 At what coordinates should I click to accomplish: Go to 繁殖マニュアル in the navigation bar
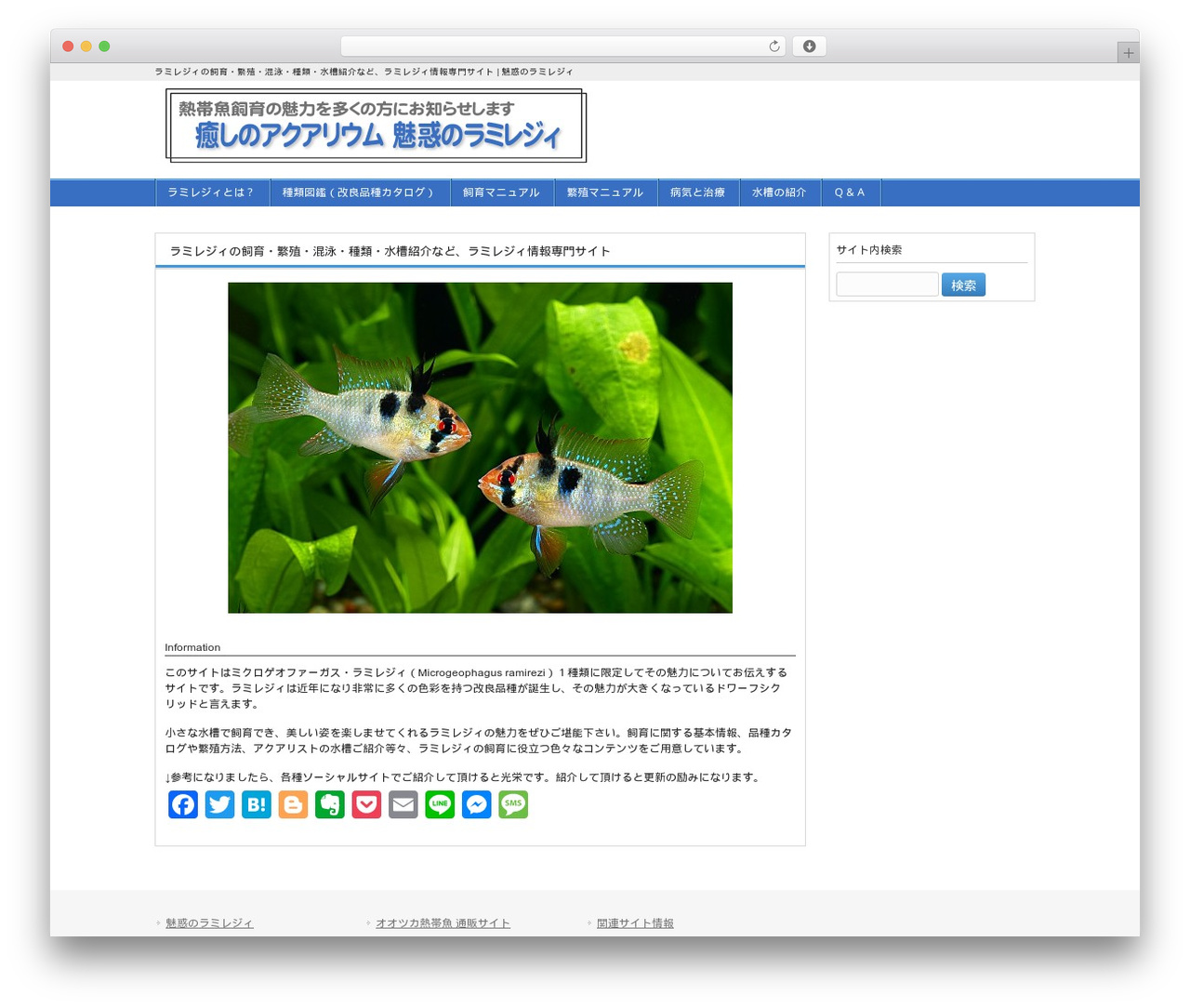[x=605, y=192]
